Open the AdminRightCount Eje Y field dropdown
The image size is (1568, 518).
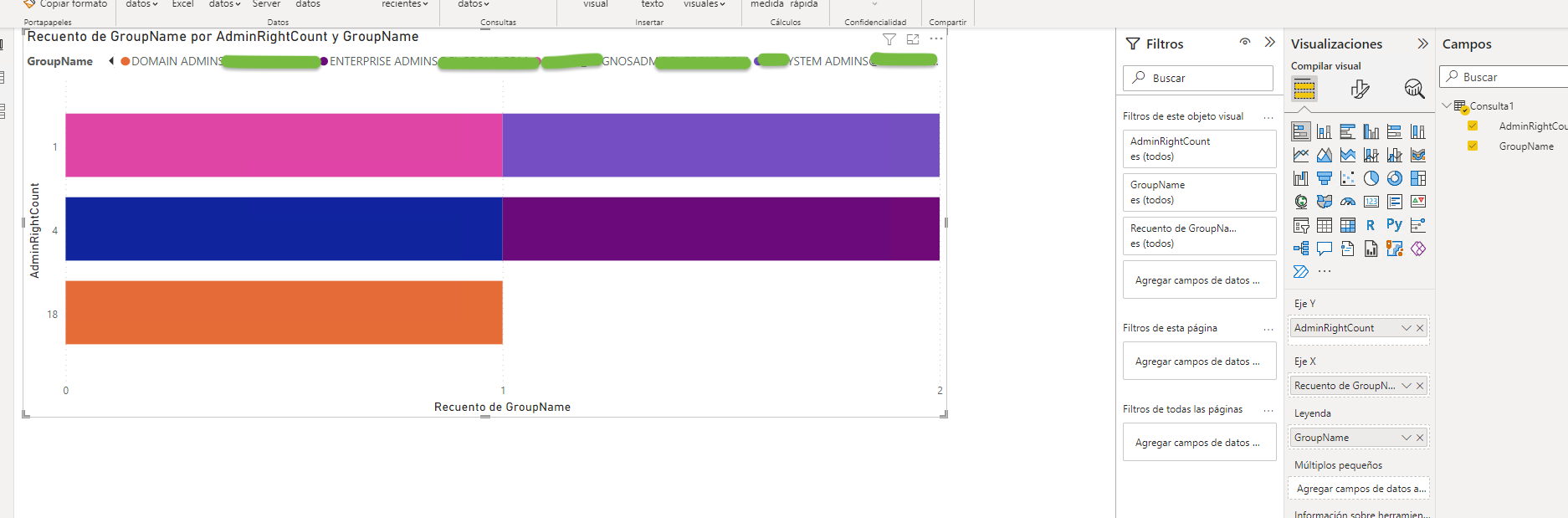(x=1407, y=328)
